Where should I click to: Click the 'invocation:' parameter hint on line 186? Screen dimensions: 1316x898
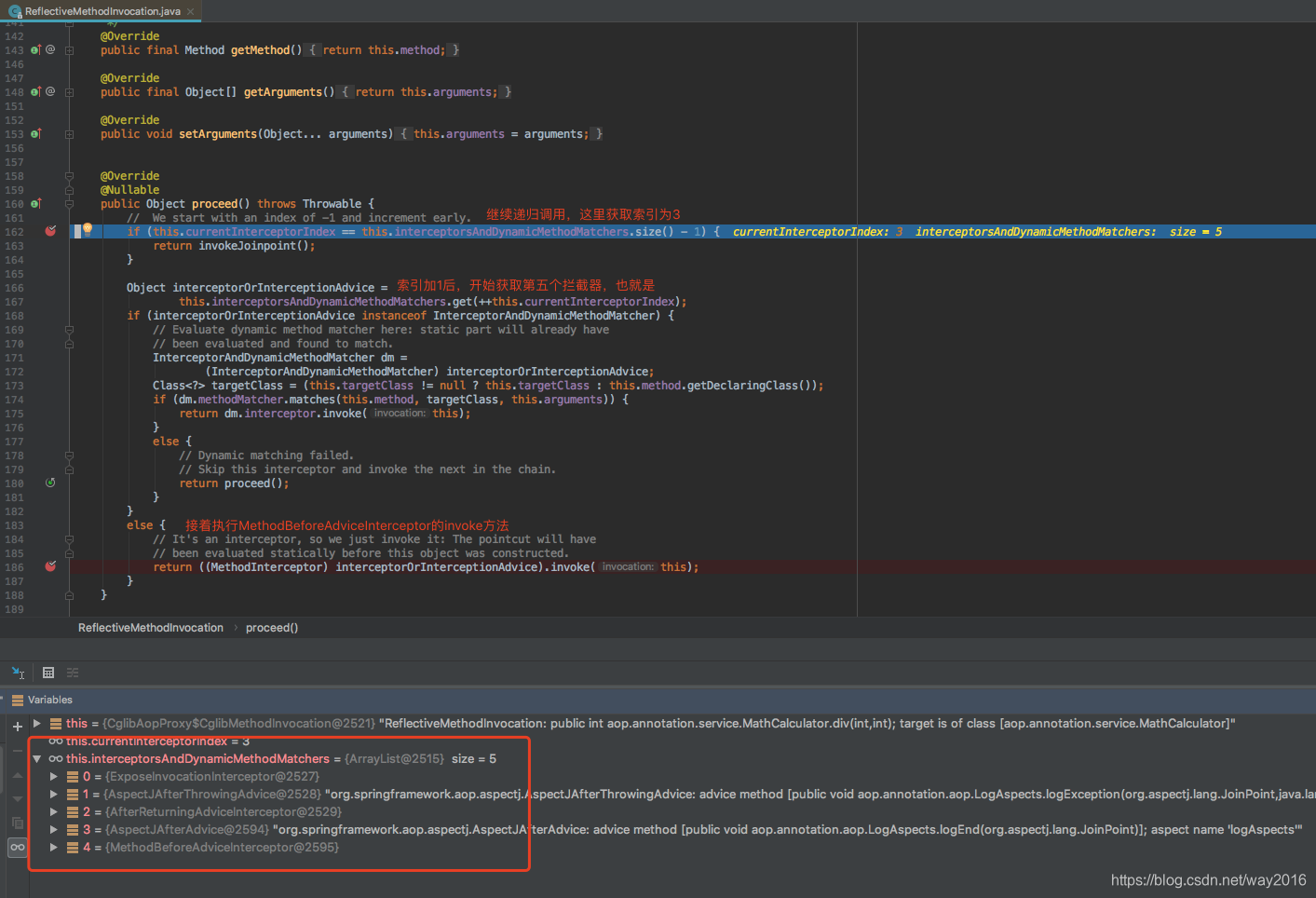[629, 567]
